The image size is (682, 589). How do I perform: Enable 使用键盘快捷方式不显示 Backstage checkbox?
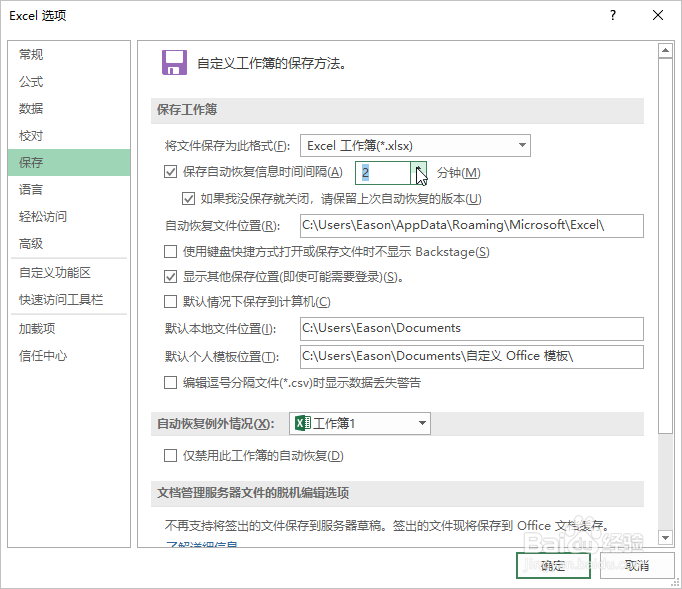pos(170,251)
